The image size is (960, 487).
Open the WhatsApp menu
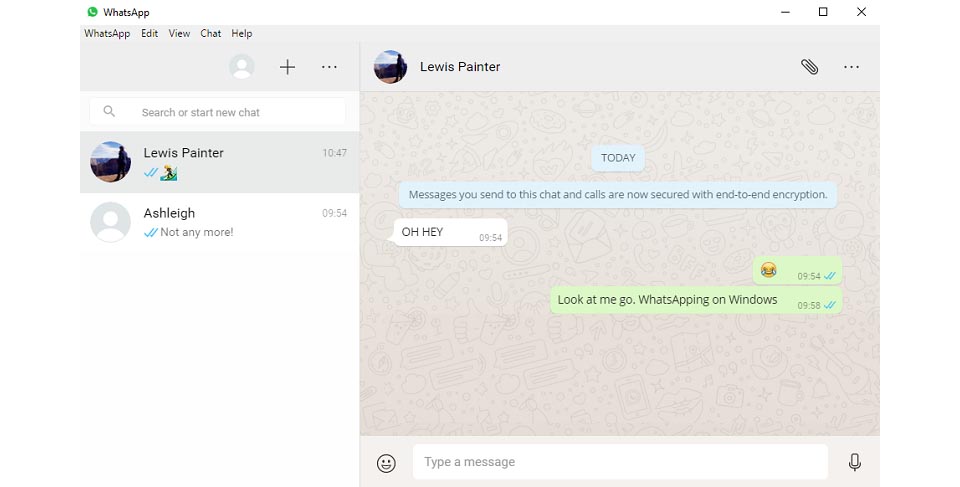pyautogui.click(x=107, y=34)
